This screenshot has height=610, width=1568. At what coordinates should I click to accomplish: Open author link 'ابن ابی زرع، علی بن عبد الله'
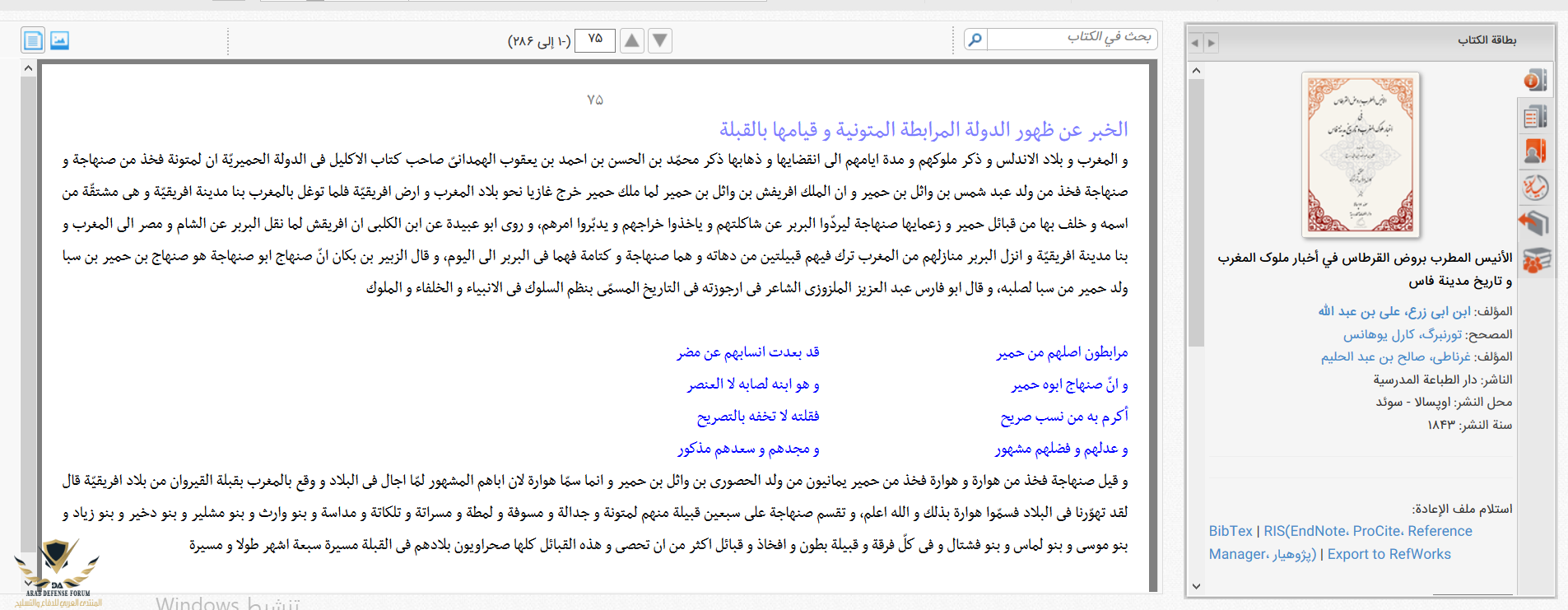(x=1394, y=311)
